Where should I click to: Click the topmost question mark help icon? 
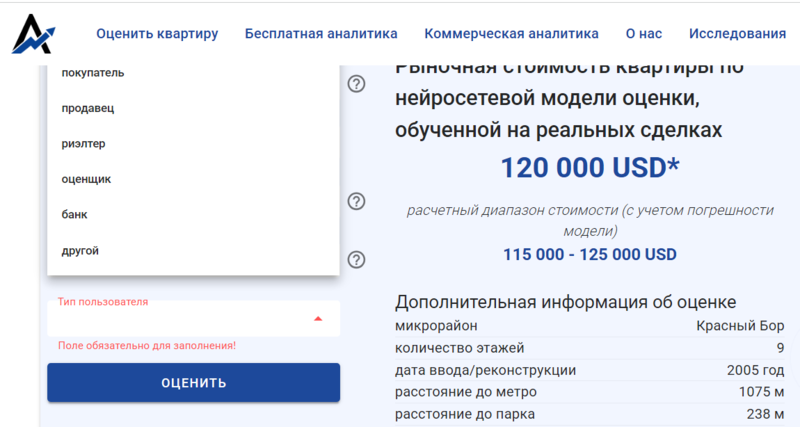pos(356,85)
